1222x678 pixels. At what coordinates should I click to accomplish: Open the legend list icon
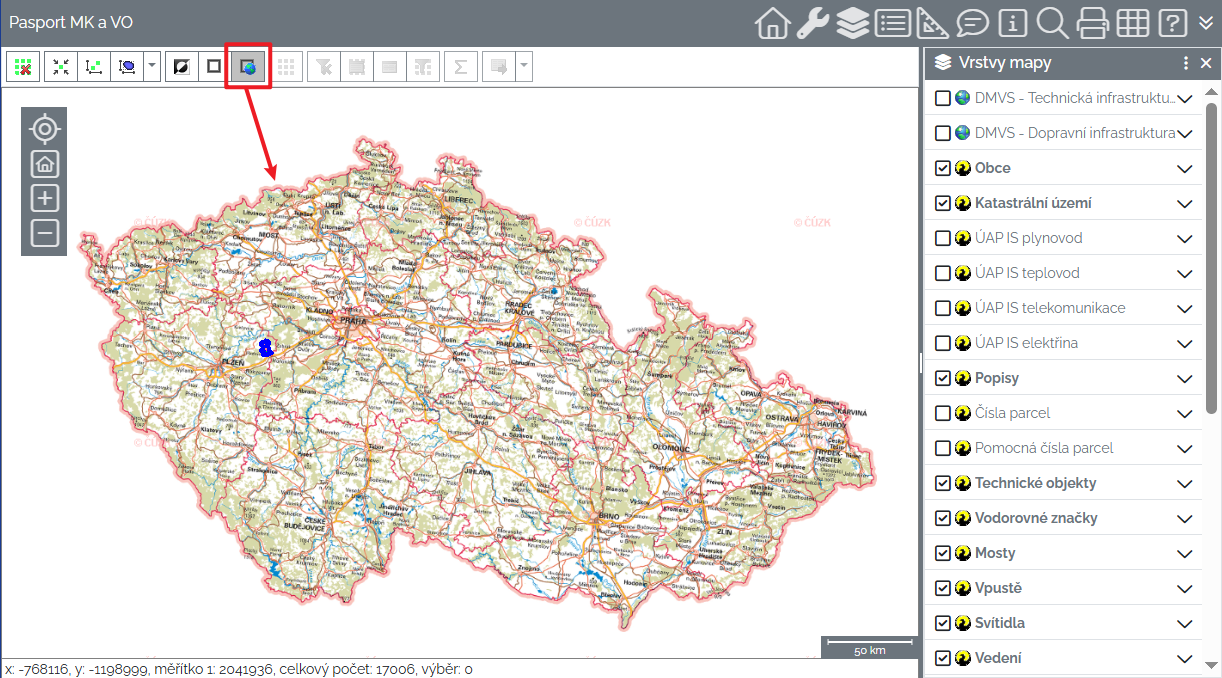[892, 23]
